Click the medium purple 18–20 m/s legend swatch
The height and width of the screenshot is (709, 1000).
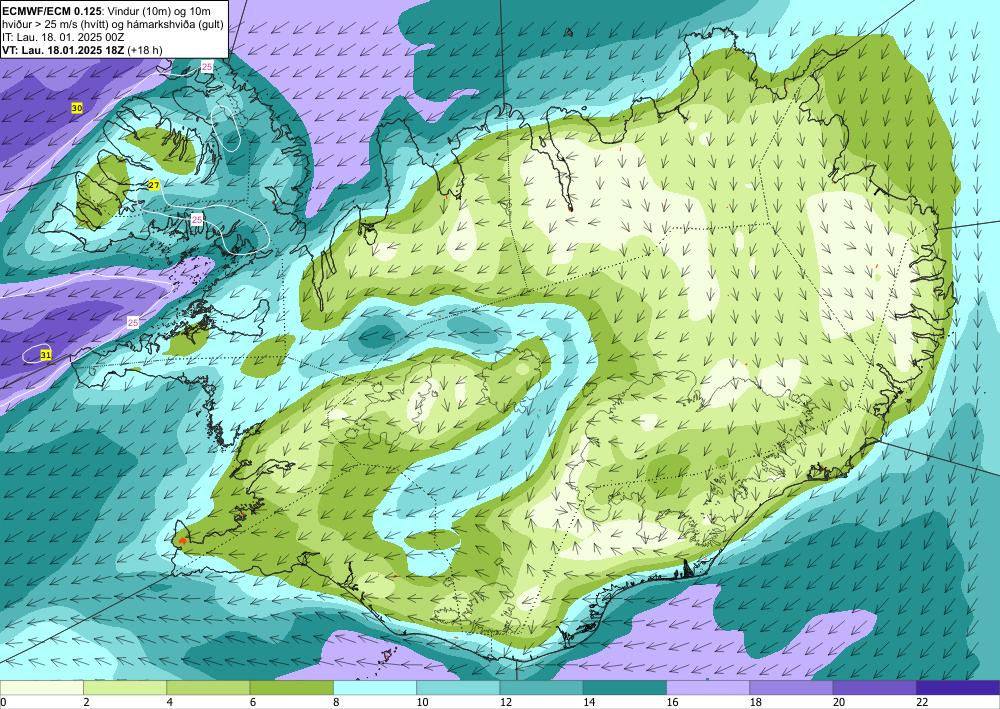click(791, 688)
